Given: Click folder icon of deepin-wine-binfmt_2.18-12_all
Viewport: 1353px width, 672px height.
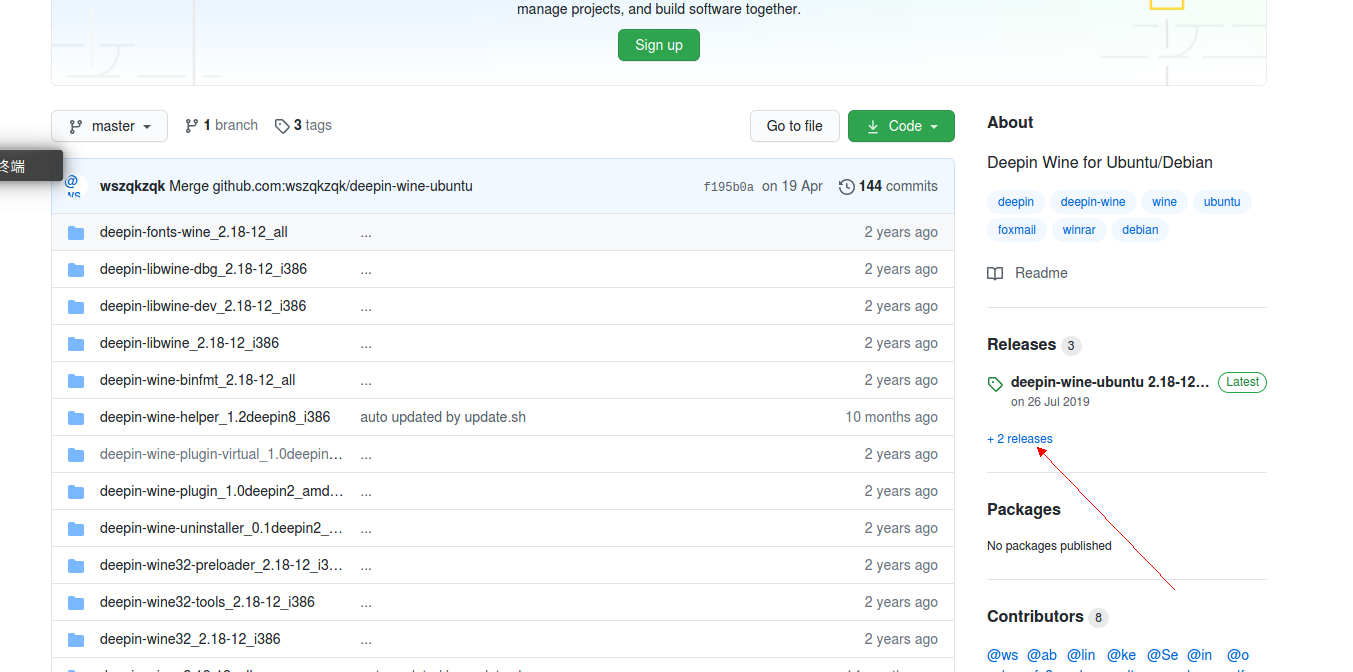Looking at the screenshot, I should [76, 380].
